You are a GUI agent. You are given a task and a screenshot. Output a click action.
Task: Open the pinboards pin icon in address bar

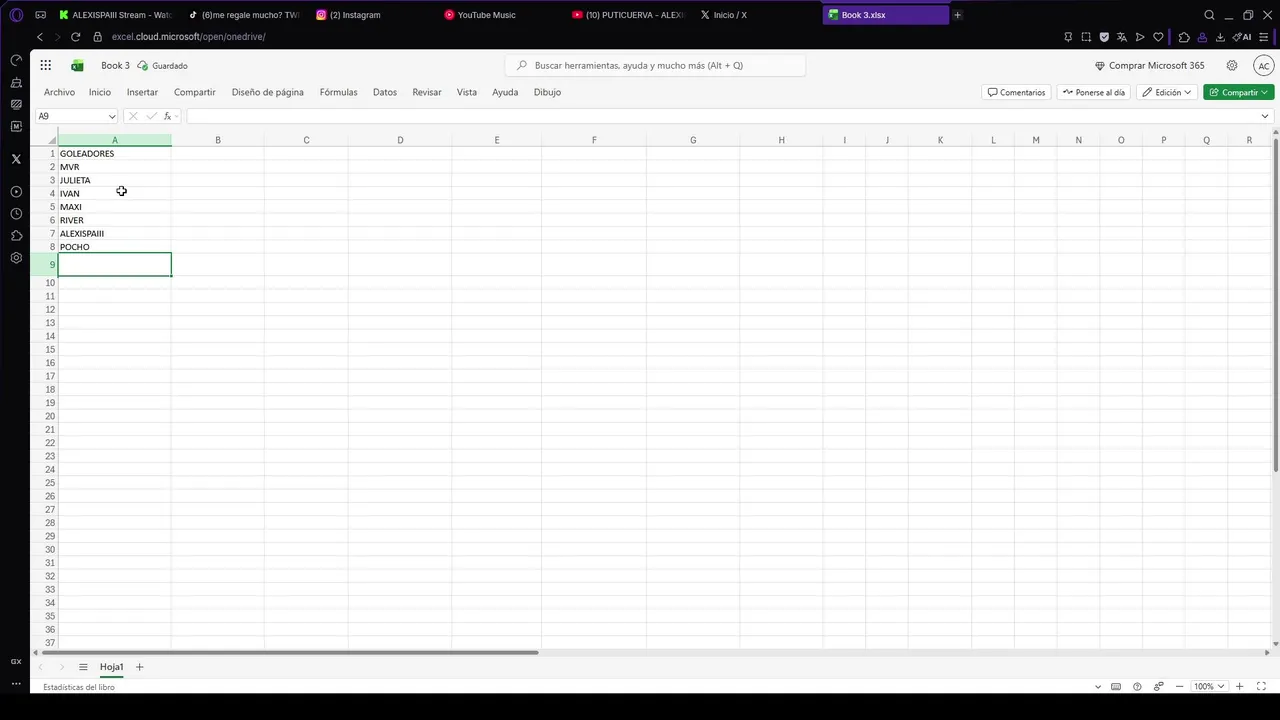click(1068, 37)
